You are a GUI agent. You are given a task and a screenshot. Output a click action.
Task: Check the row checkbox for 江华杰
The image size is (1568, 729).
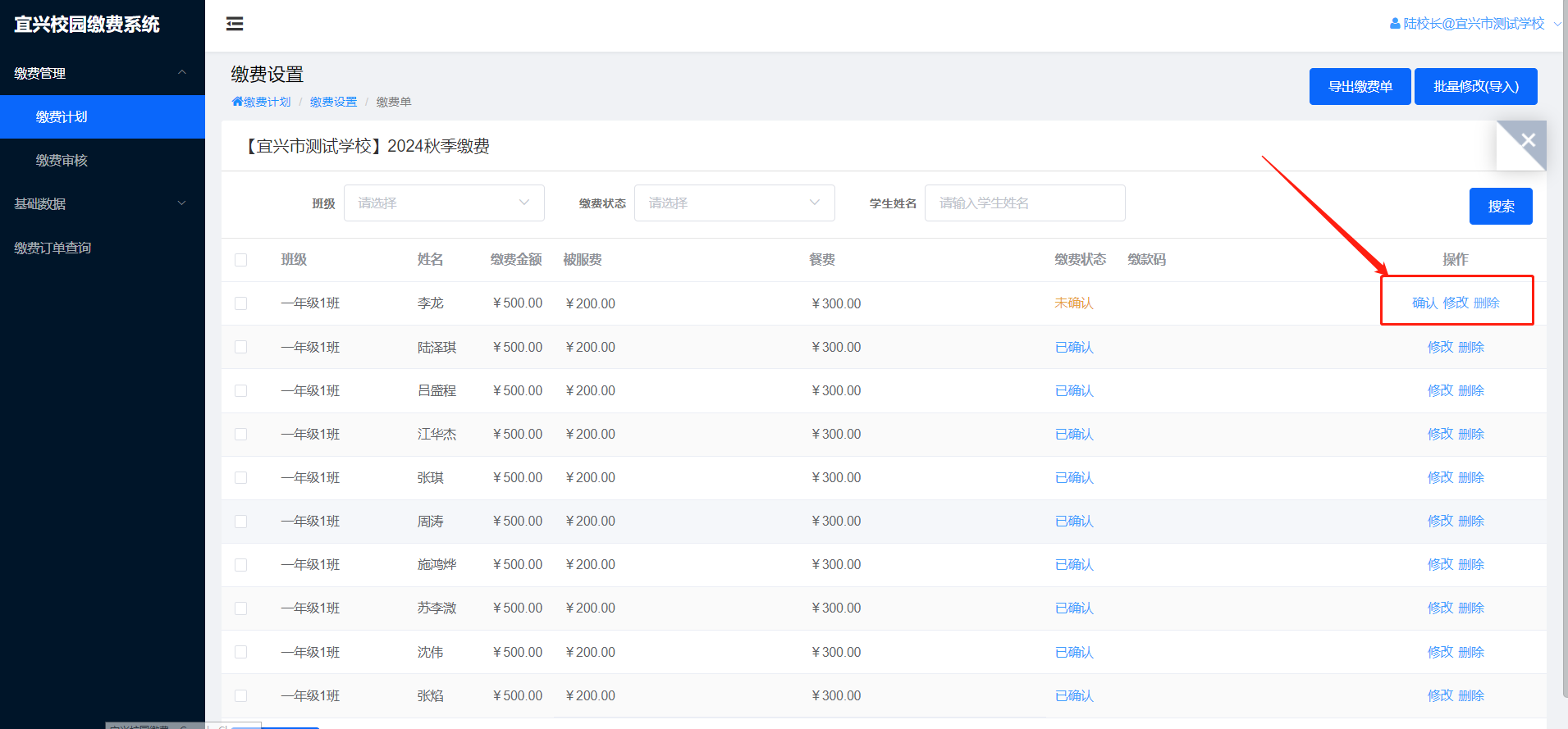[240, 434]
